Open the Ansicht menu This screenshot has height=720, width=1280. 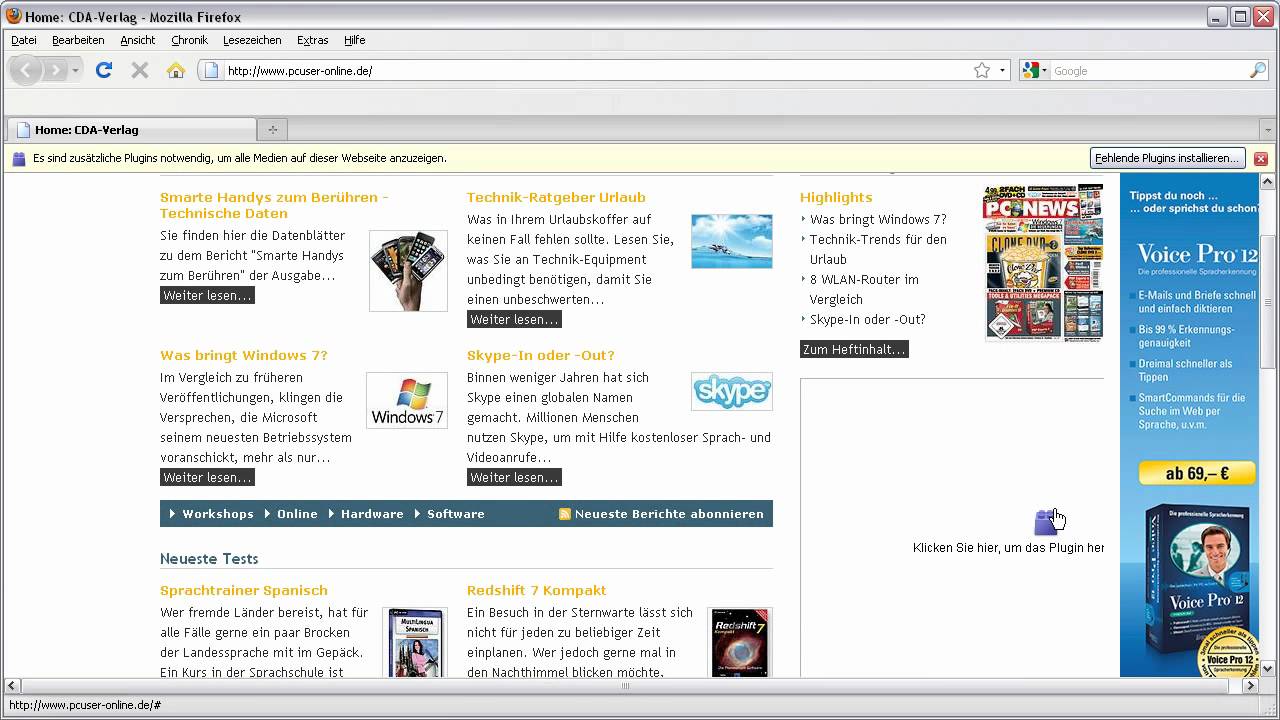tap(138, 40)
